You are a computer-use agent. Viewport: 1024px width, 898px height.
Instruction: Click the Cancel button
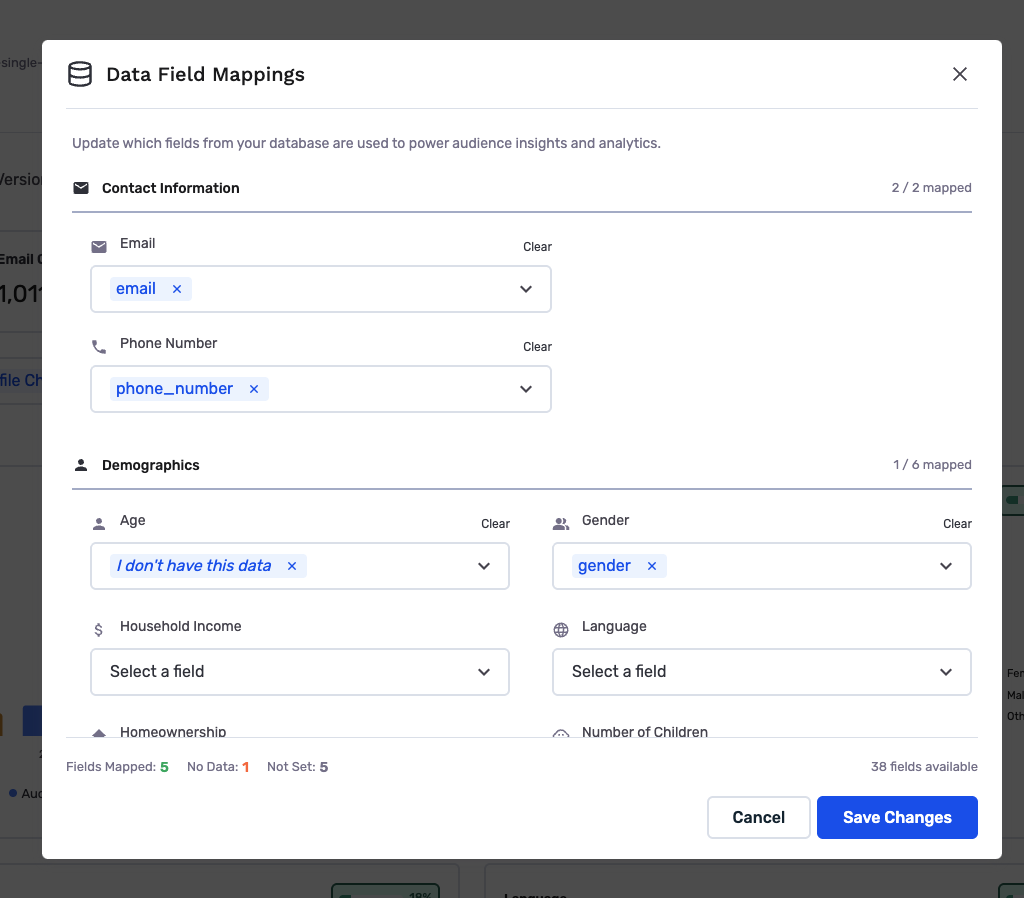758,817
